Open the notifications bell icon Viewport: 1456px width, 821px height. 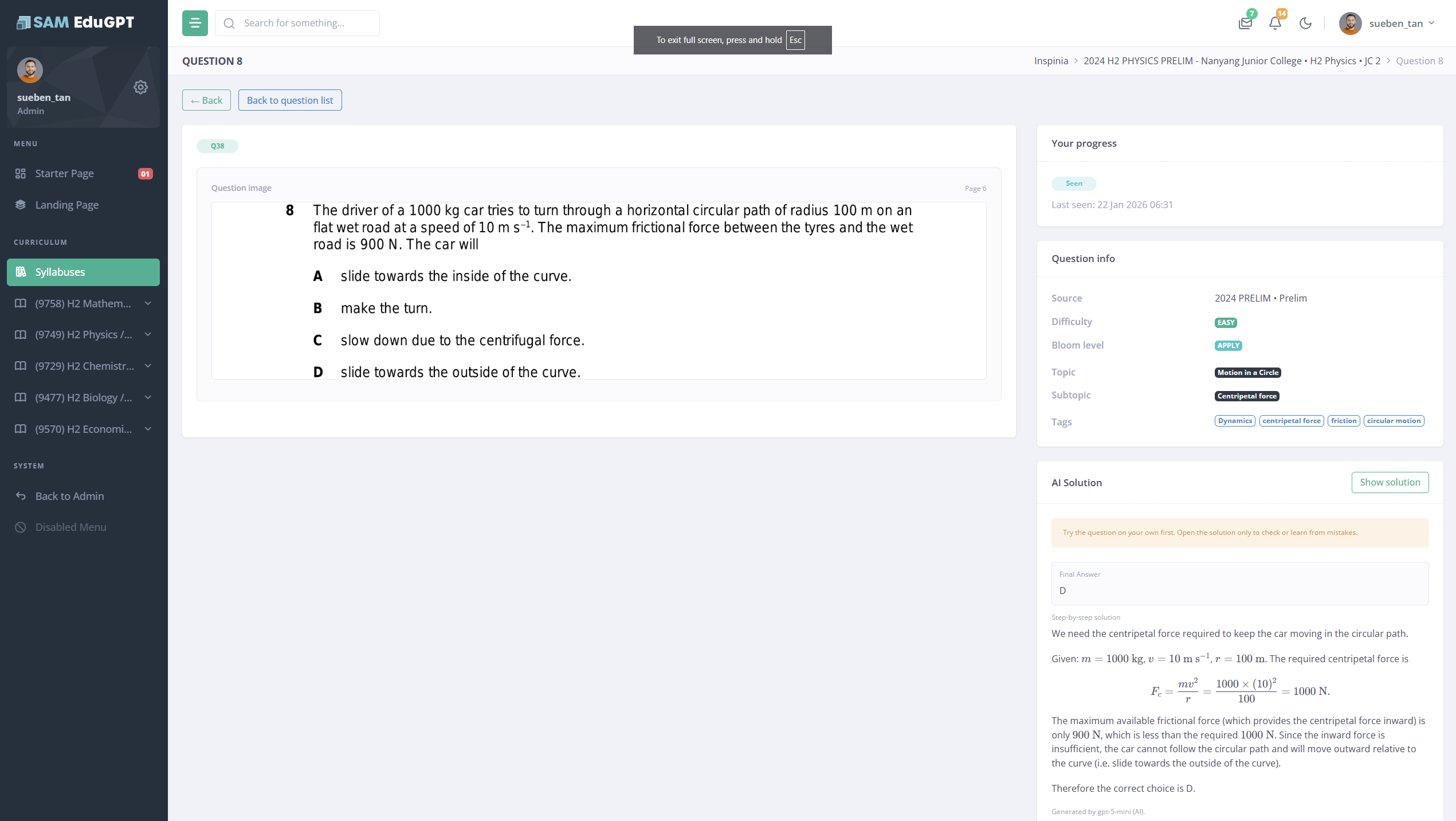(1275, 24)
